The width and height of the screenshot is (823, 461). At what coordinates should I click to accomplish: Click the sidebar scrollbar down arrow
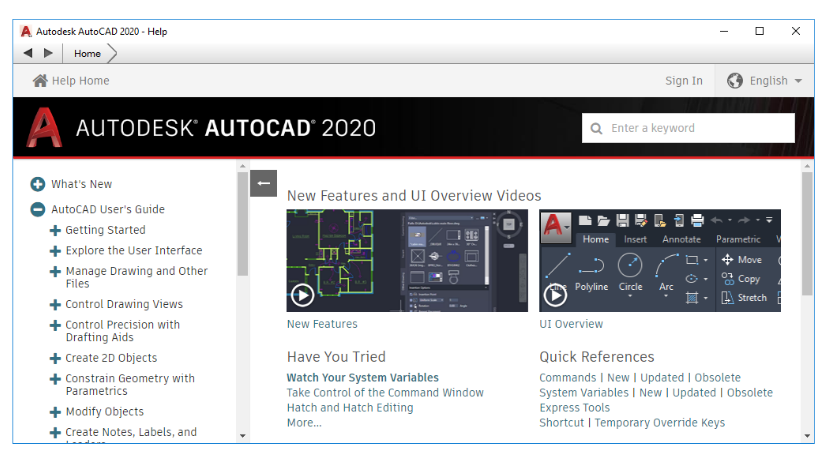pyautogui.click(x=242, y=435)
